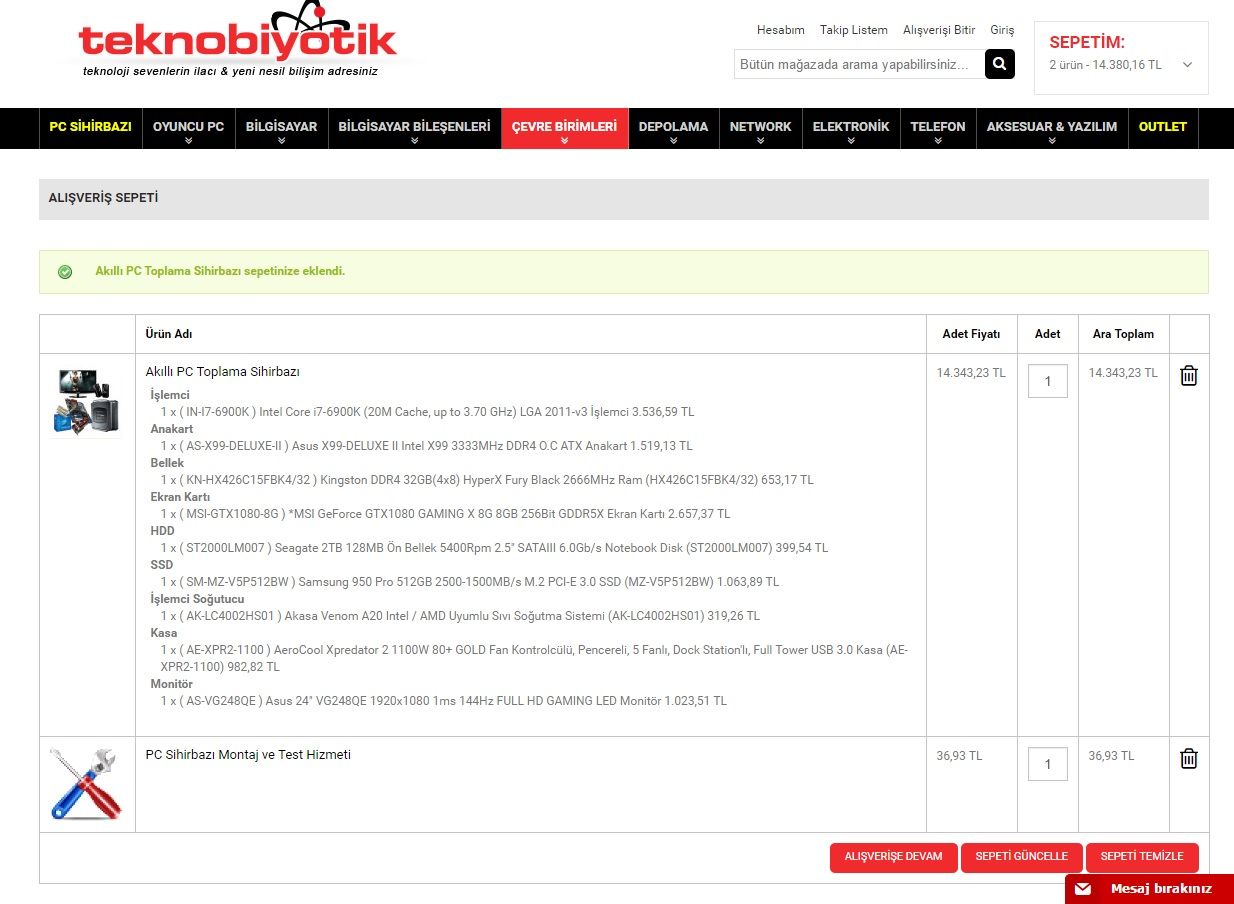Open the Outlet menu item

1162,127
